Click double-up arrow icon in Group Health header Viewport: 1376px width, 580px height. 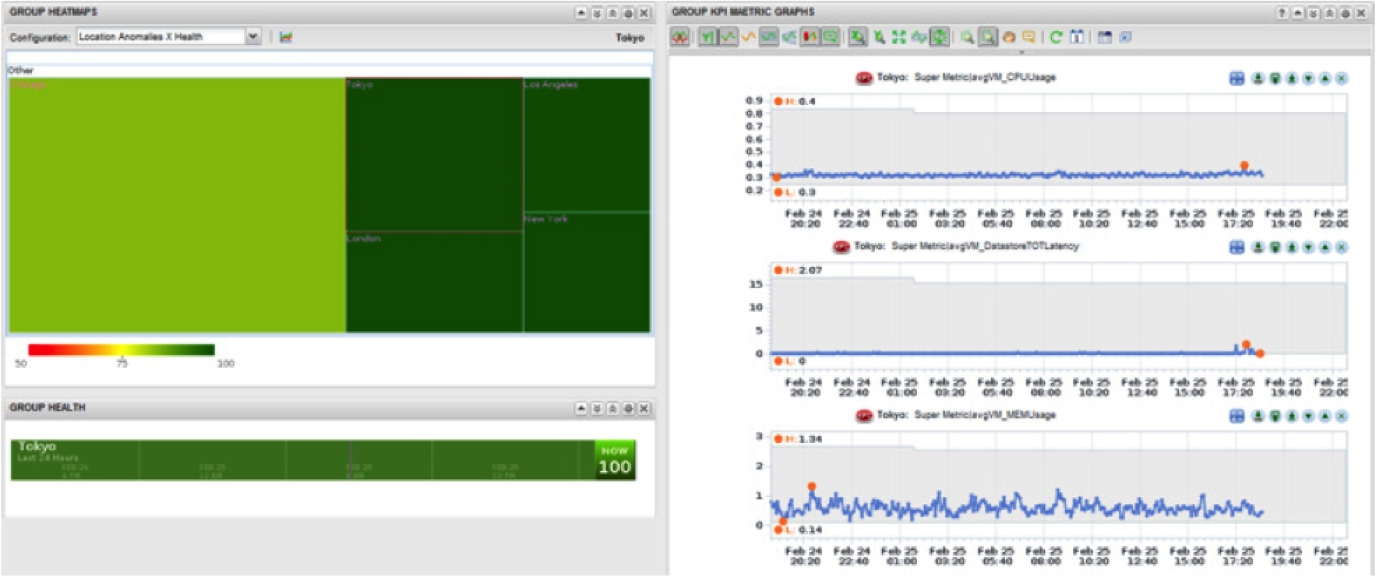612,409
